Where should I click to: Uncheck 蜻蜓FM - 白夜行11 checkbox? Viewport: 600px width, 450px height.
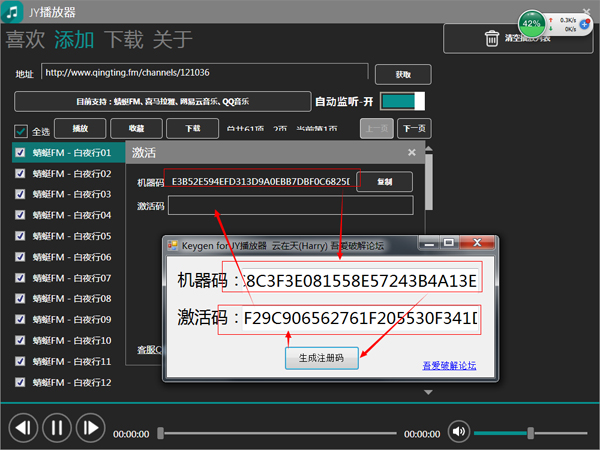(x=20, y=361)
